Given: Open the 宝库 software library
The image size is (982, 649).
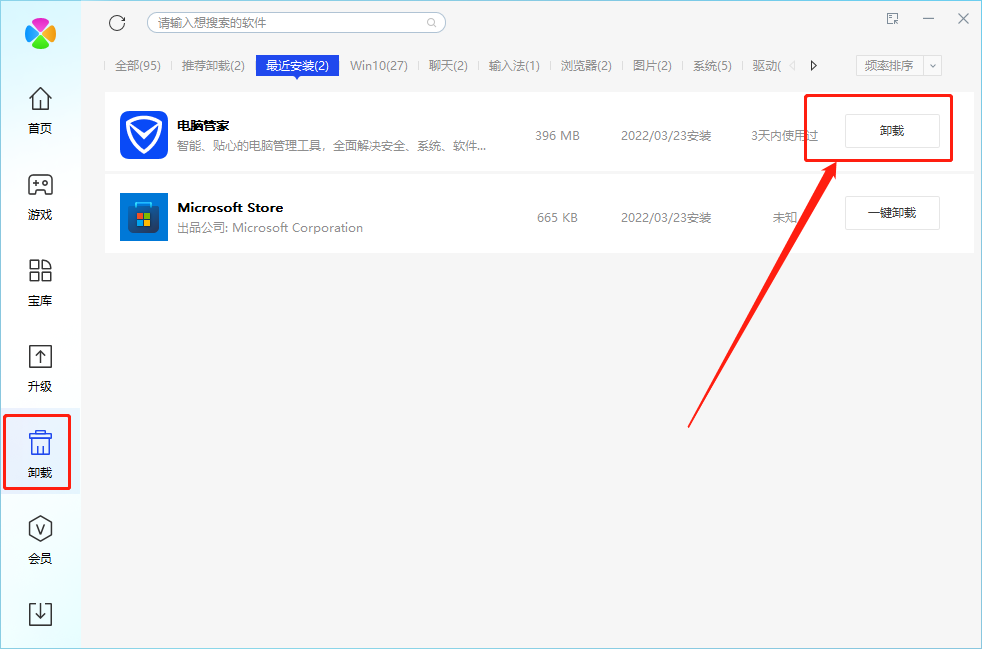Looking at the screenshot, I should point(40,283).
